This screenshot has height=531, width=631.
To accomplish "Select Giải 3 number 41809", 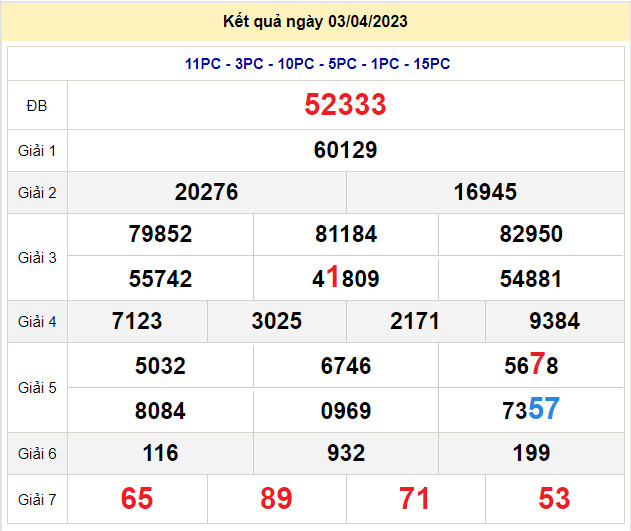I will tap(346, 278).
